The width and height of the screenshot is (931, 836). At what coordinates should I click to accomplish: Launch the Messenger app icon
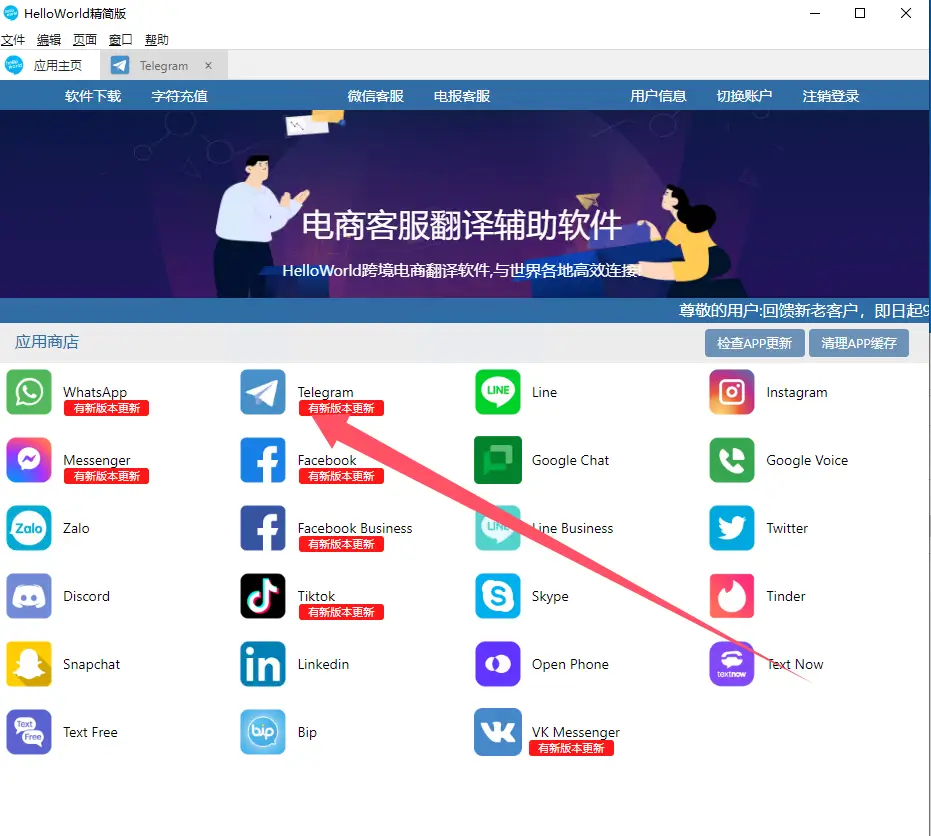[x=29, y=460]
